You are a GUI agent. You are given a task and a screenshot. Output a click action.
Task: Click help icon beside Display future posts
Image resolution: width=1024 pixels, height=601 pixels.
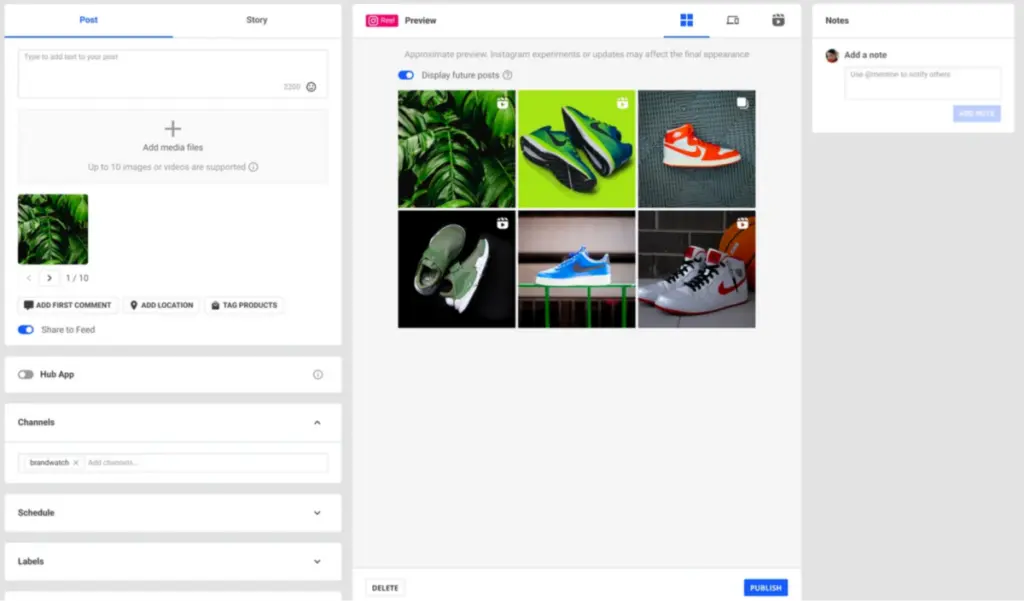pyautogui.click(x=508, y=75)
